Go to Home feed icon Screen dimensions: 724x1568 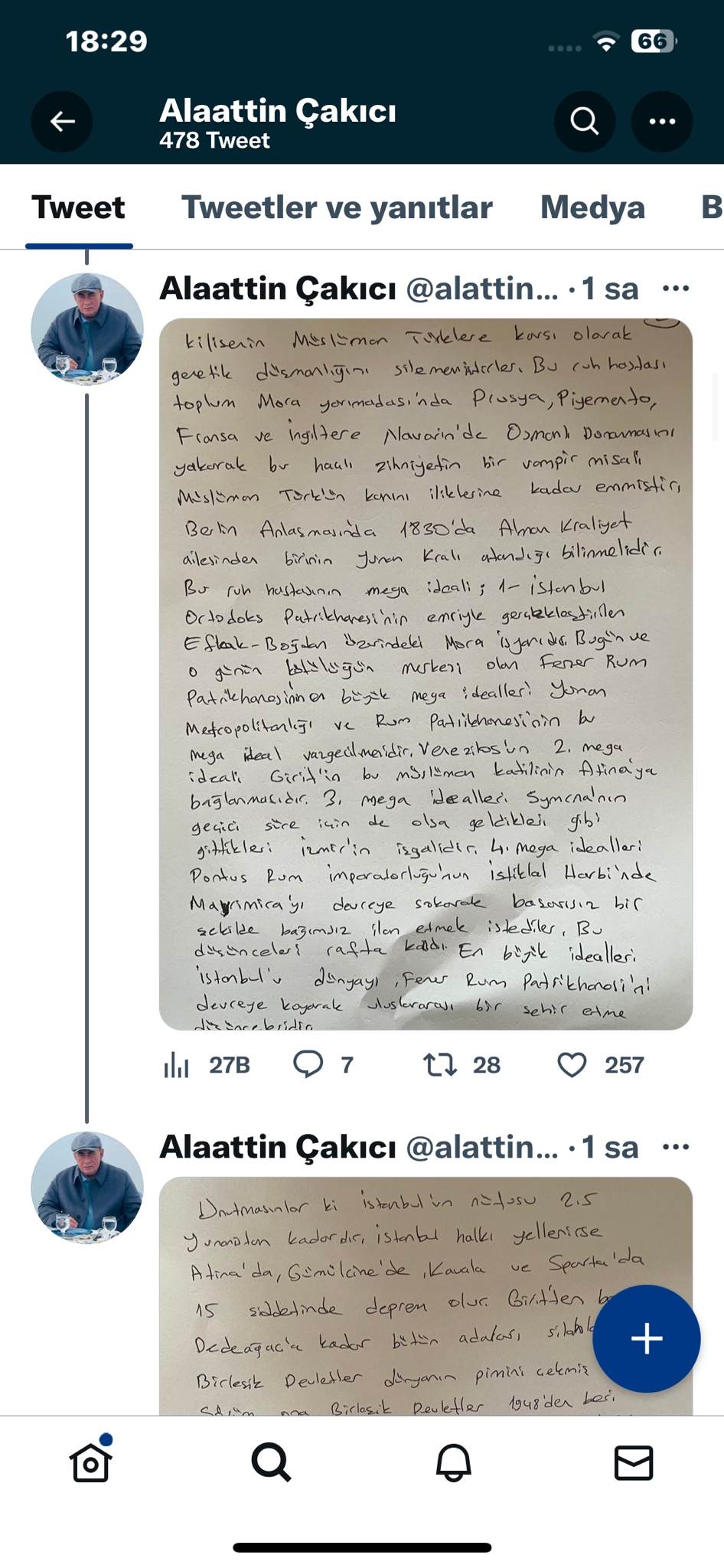pos(90,1463)
